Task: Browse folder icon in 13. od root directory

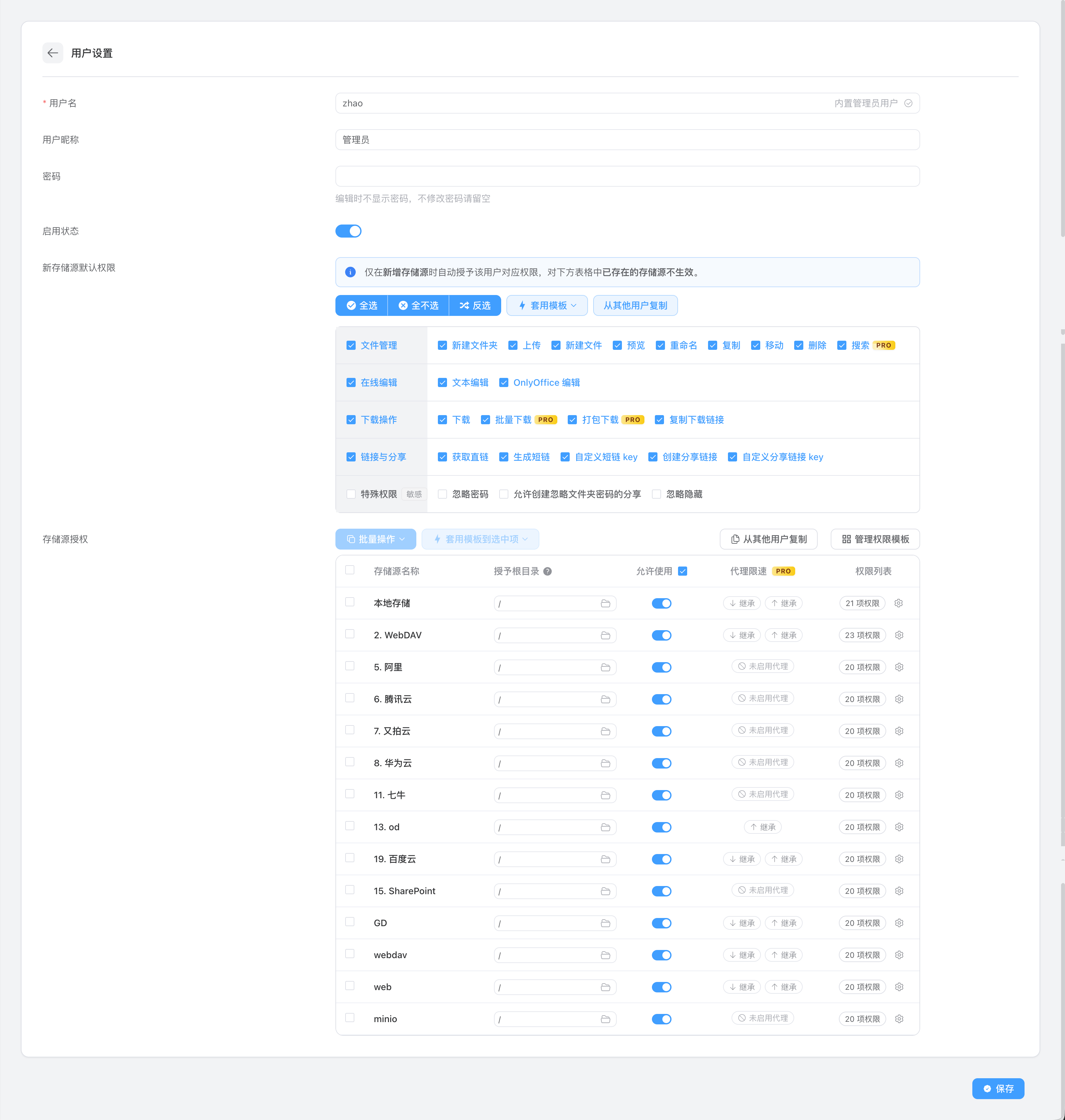Action: click(605, 827)
